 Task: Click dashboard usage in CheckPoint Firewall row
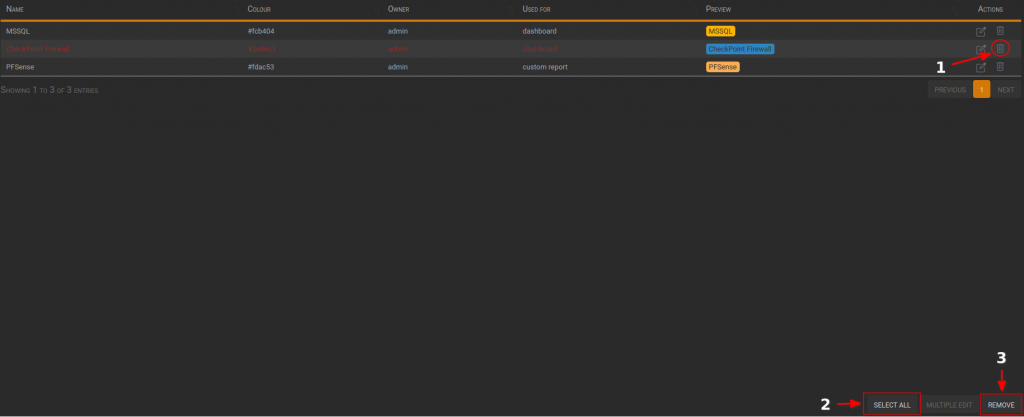[x=539, y=49]
